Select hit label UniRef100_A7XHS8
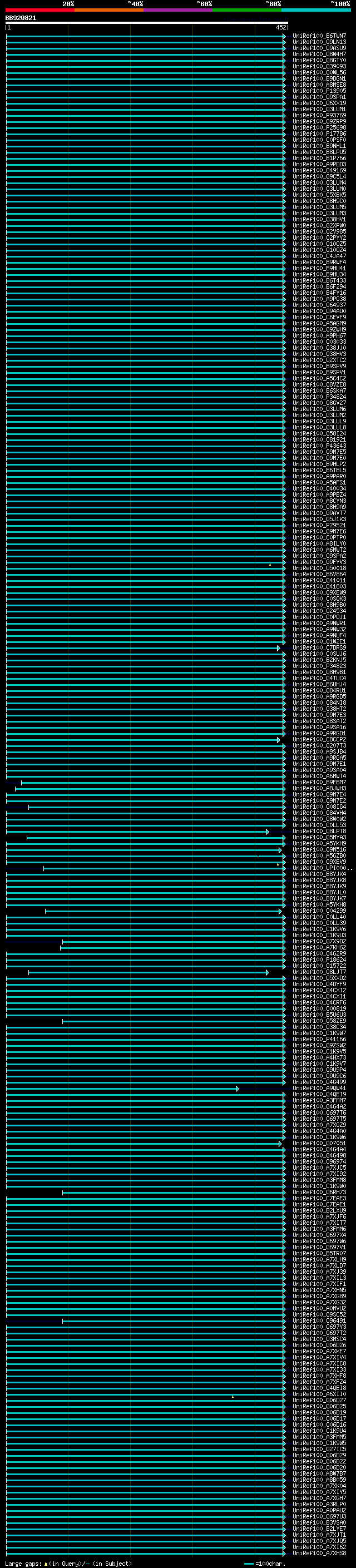The height and width of the screenshot is (1568, 356). (319, 1554)
